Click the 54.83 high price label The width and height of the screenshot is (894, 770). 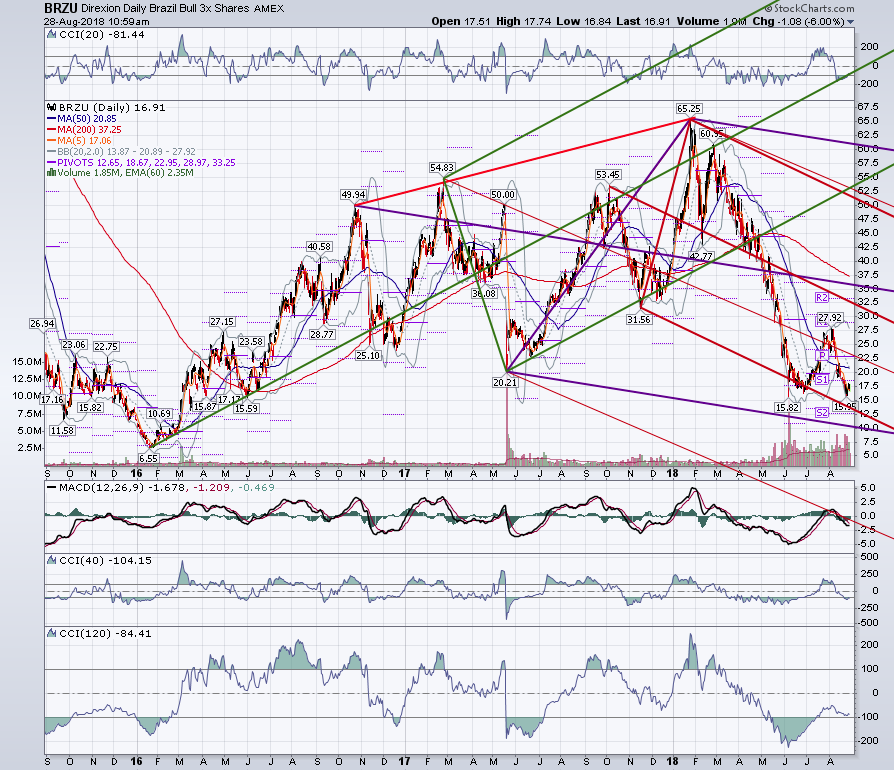point(442,167)
